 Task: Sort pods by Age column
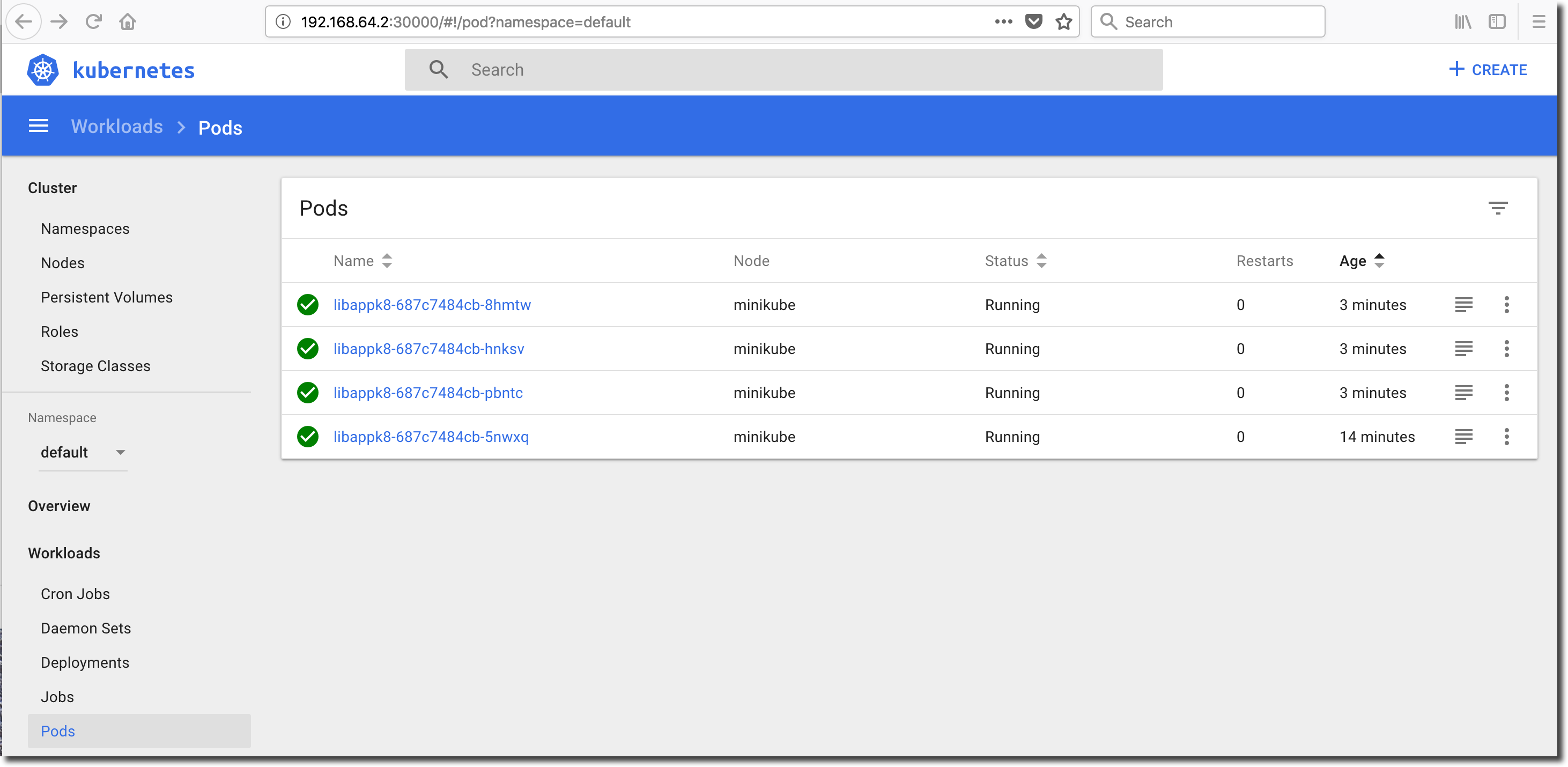tap(1362, 261)
